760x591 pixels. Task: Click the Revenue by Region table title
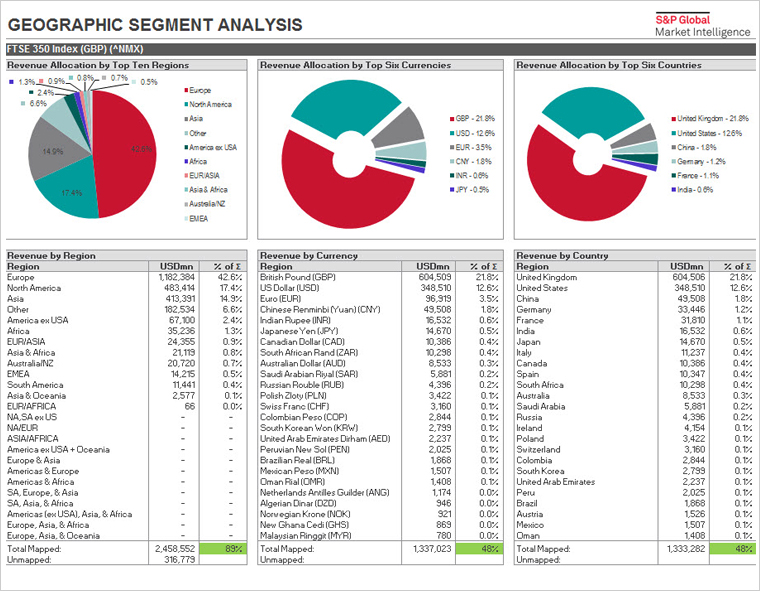(x=51, y=256)
